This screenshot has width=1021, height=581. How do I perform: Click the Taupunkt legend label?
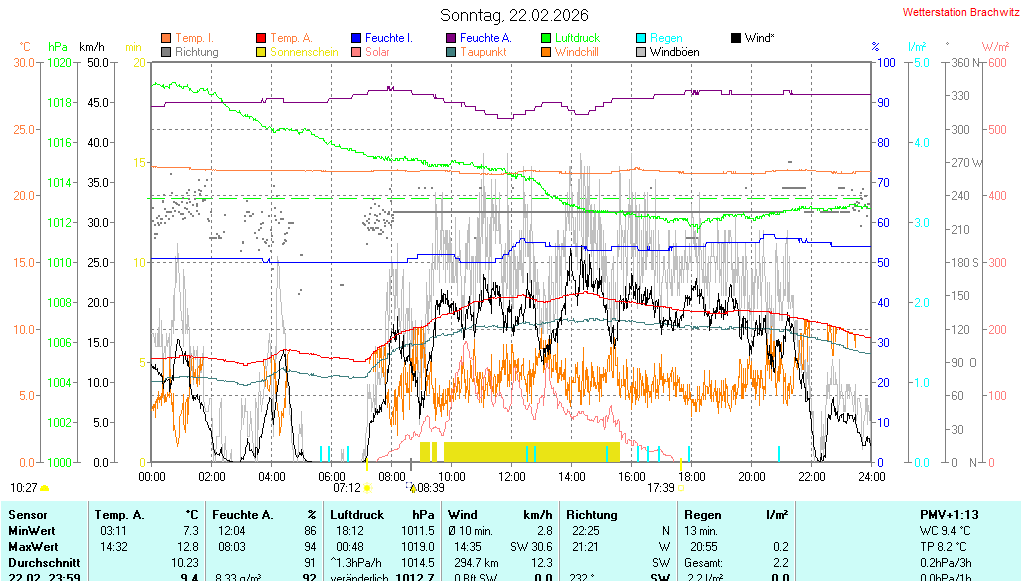pyautogui.click(x=483, y=52)
